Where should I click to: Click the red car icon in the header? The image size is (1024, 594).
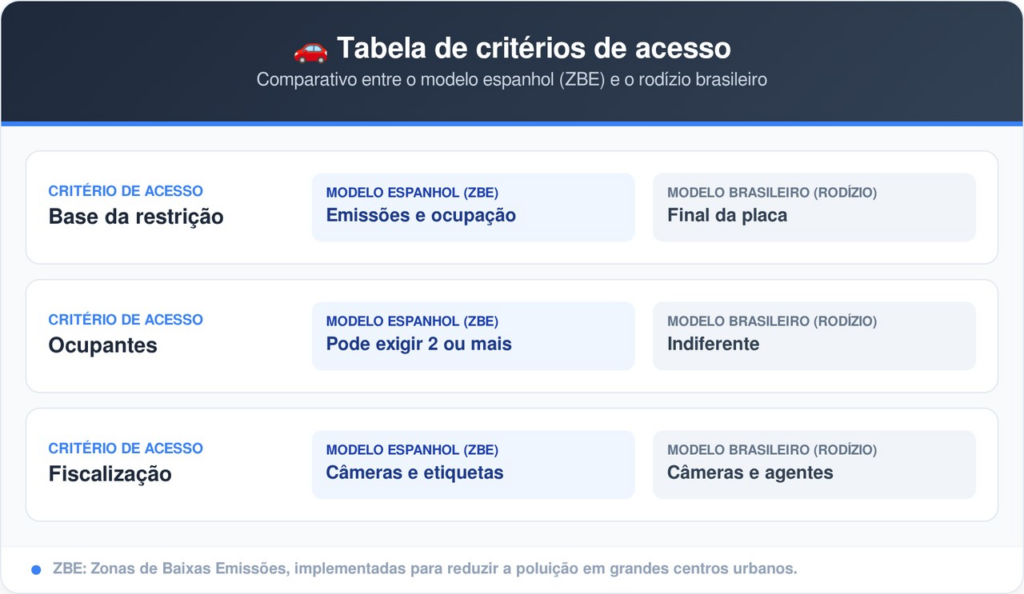tap(310, 48)
